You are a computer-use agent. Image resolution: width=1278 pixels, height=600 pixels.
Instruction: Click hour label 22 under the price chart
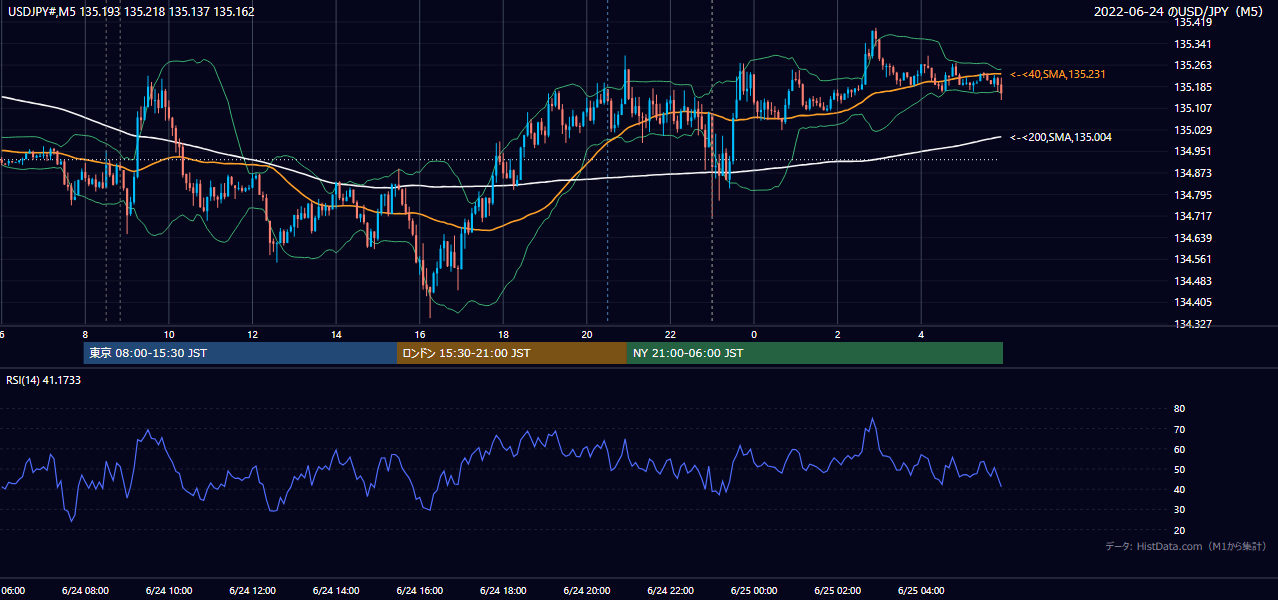(671, 334)
